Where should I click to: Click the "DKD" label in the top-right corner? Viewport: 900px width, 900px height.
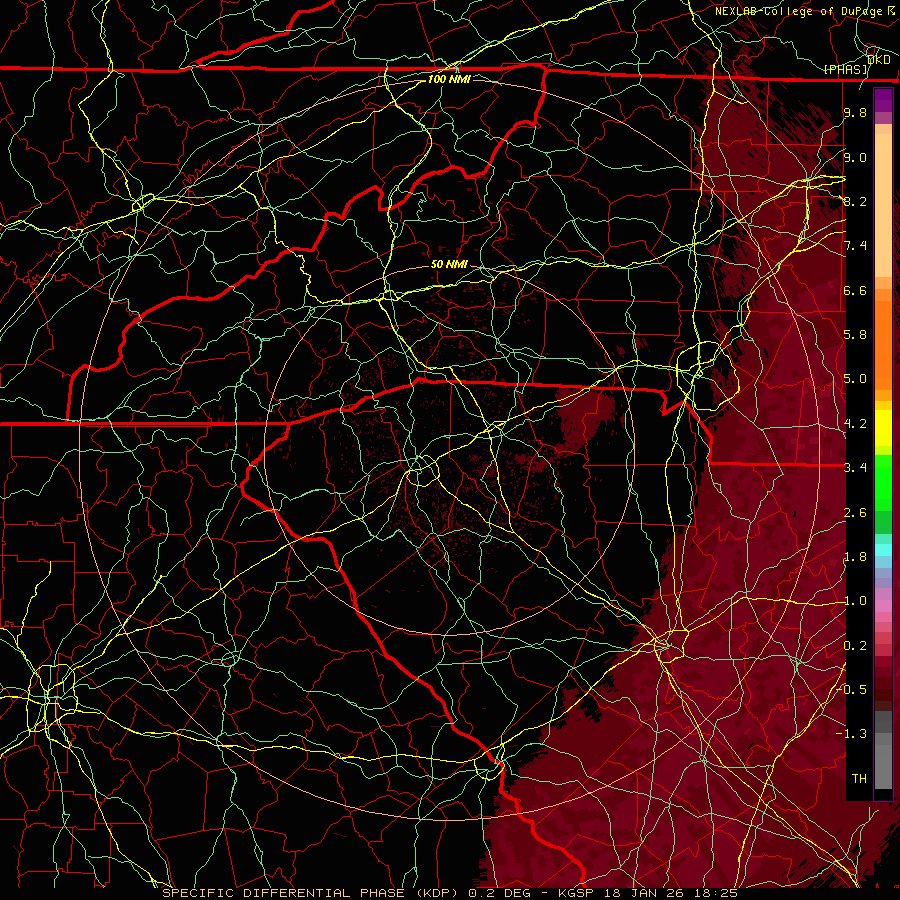pyautogui.click(x=879, y=59)
